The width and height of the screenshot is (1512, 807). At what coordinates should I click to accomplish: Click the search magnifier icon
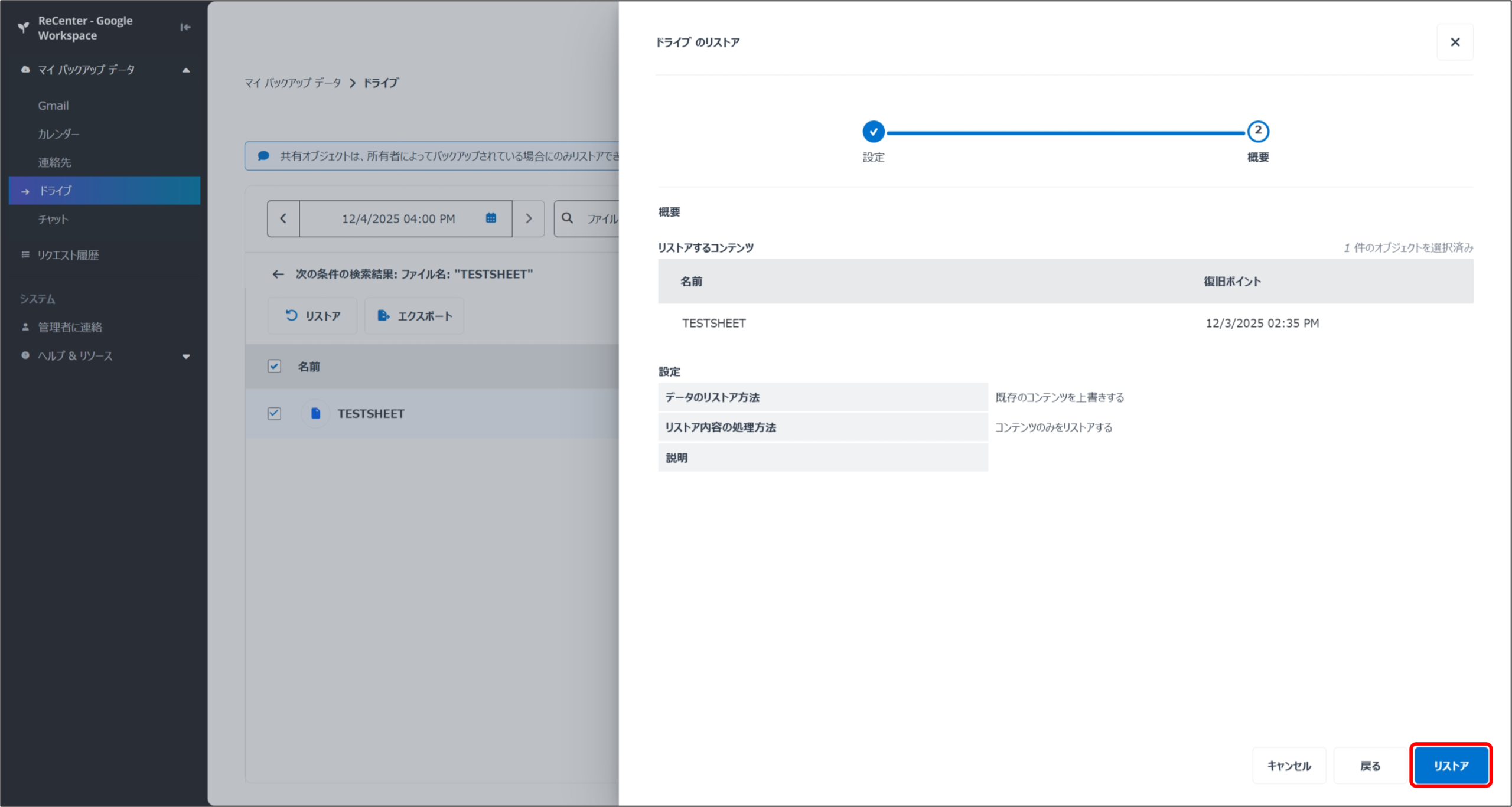pos(567,218)
